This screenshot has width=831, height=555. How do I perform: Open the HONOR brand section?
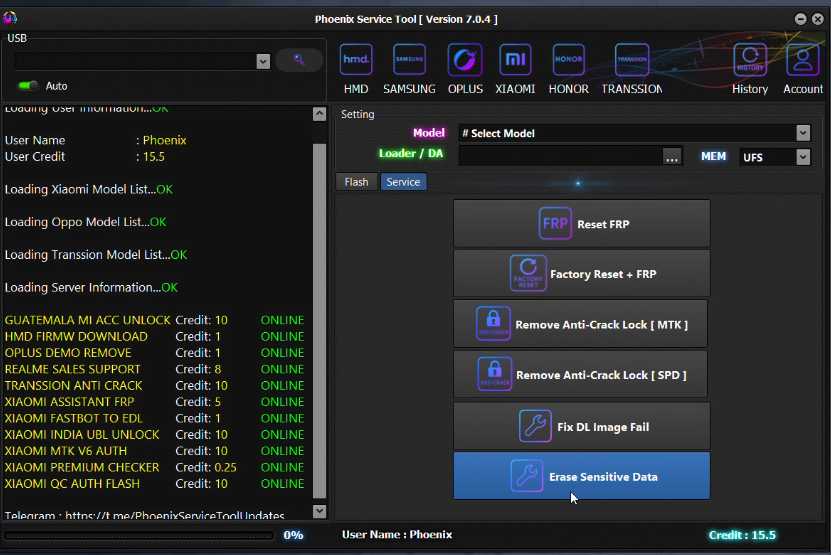568,69
